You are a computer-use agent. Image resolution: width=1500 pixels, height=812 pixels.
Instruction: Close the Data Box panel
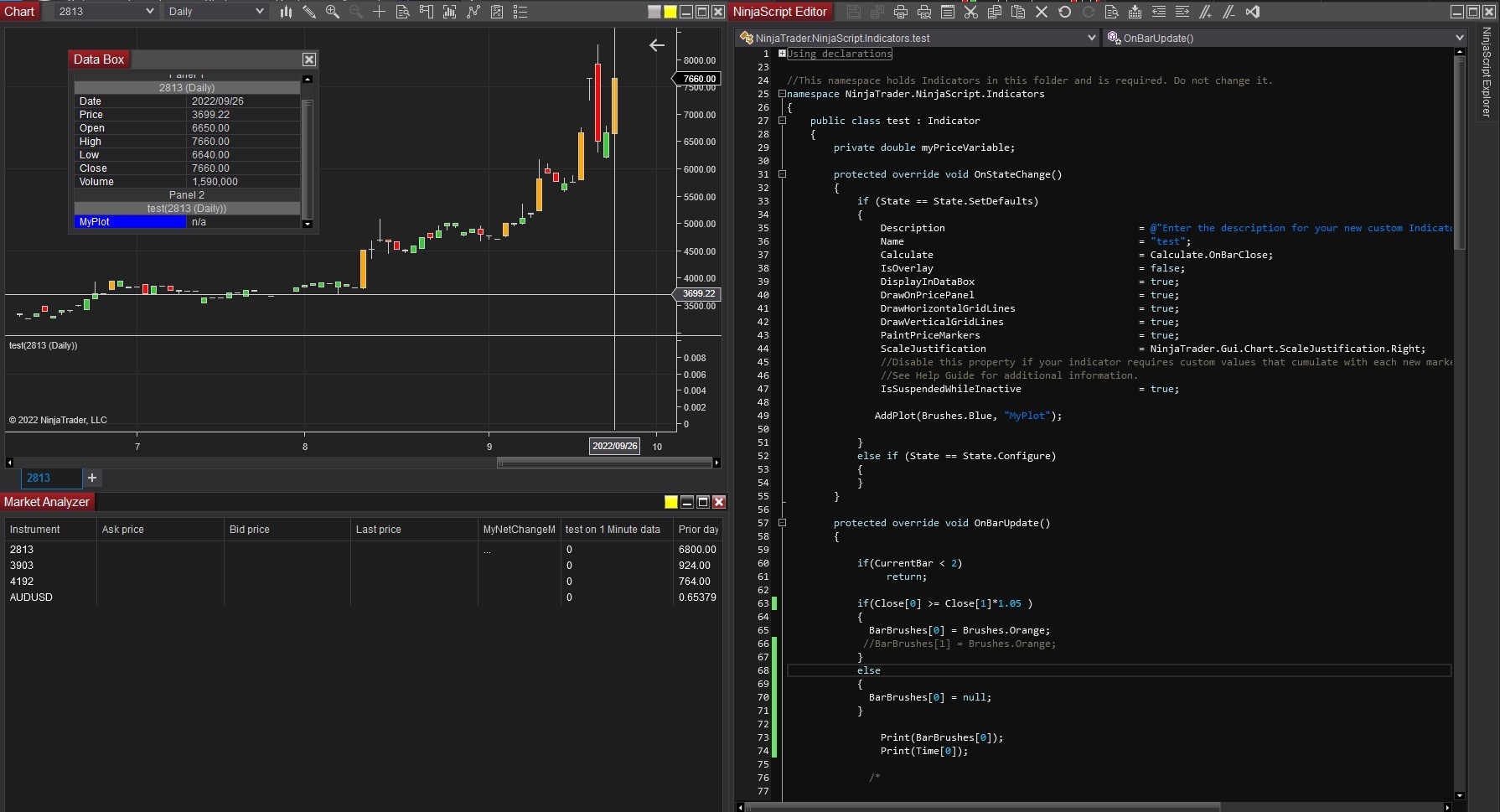(309, 59)
